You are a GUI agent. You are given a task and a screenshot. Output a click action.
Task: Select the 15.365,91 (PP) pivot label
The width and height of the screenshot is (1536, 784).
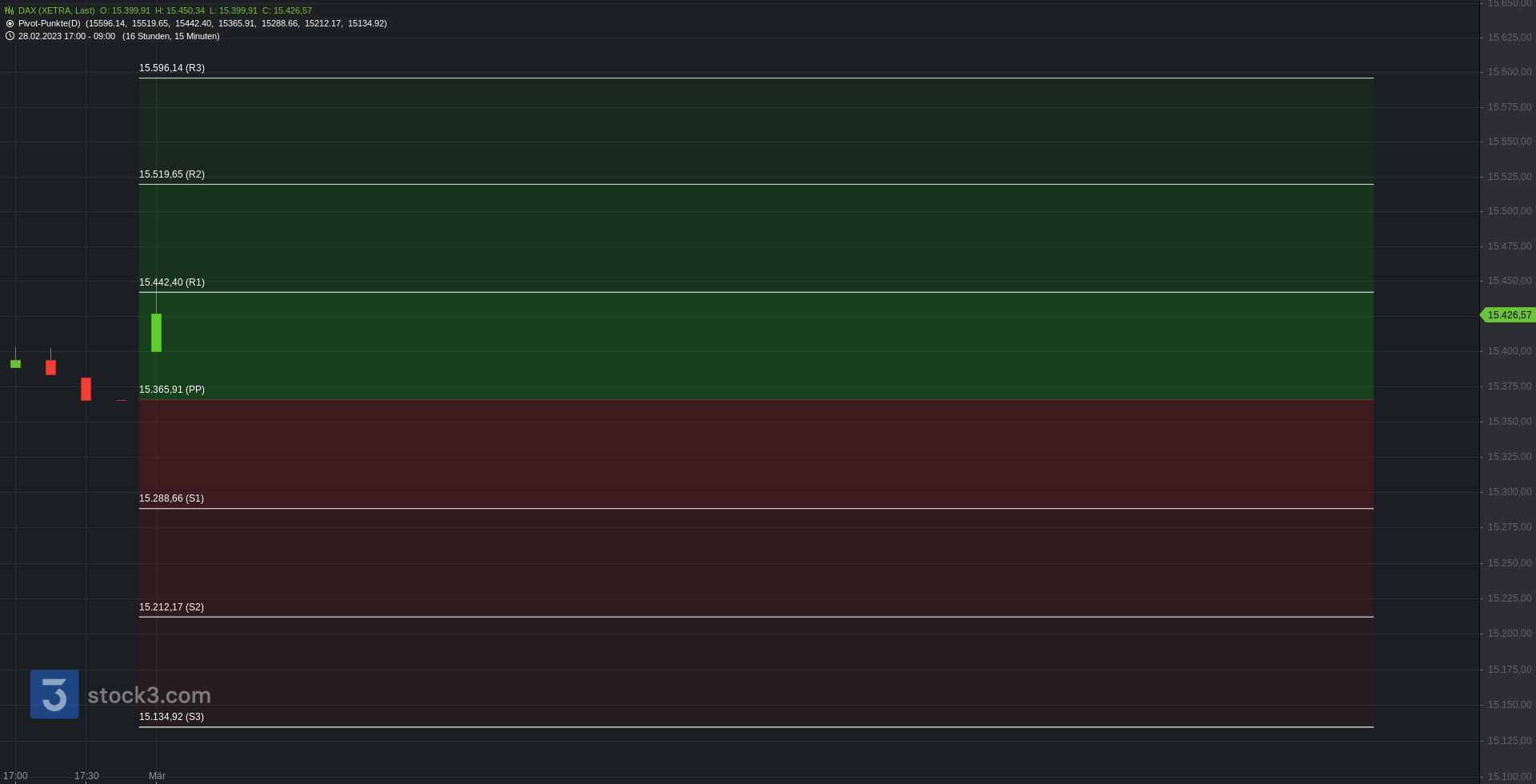tap(172, 390)
